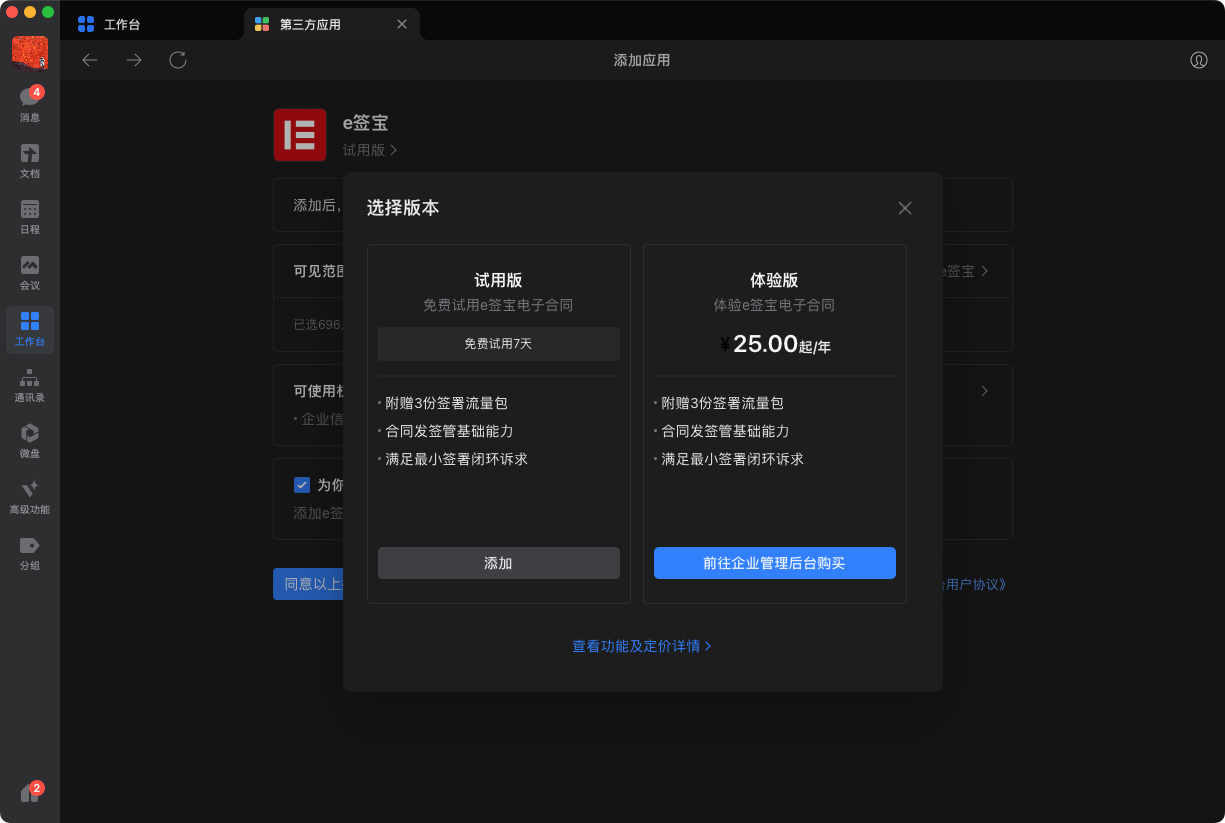Click the 试用版 card title
The width and height of the screenshot is (1225, 823).
(498, 281)
